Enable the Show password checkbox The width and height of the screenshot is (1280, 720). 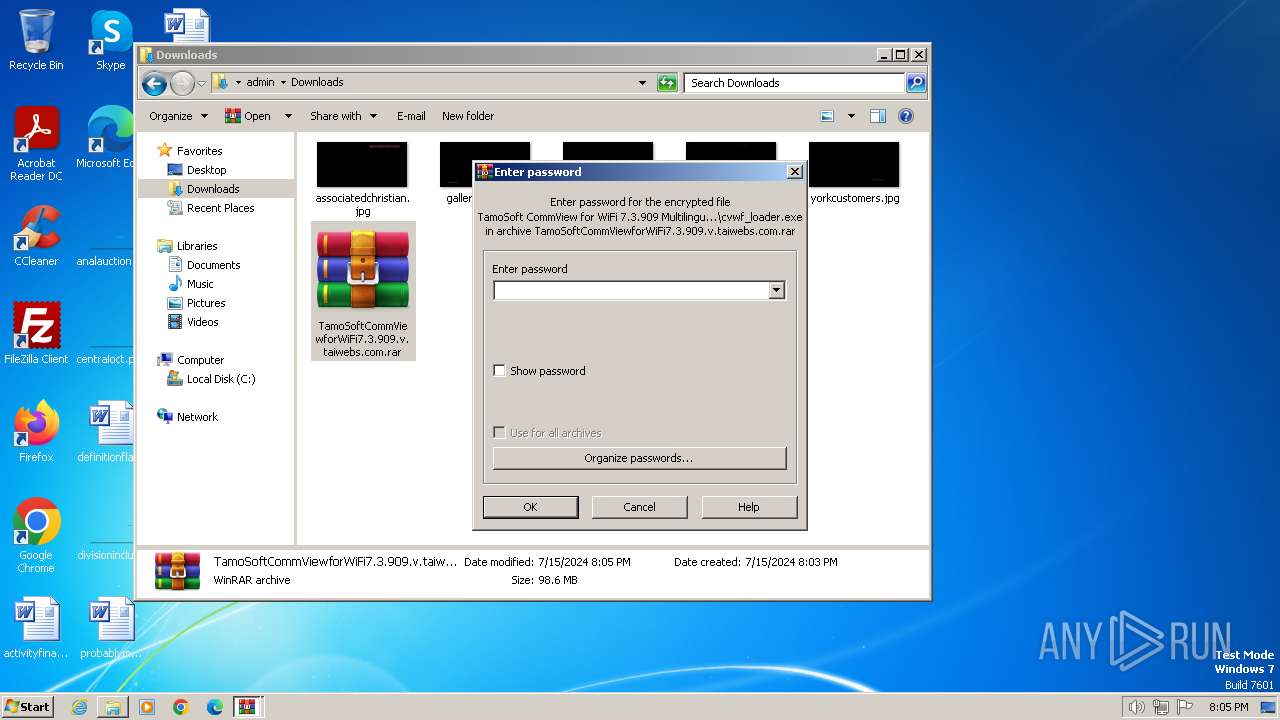pyautogui.click(x=500, y=371)
